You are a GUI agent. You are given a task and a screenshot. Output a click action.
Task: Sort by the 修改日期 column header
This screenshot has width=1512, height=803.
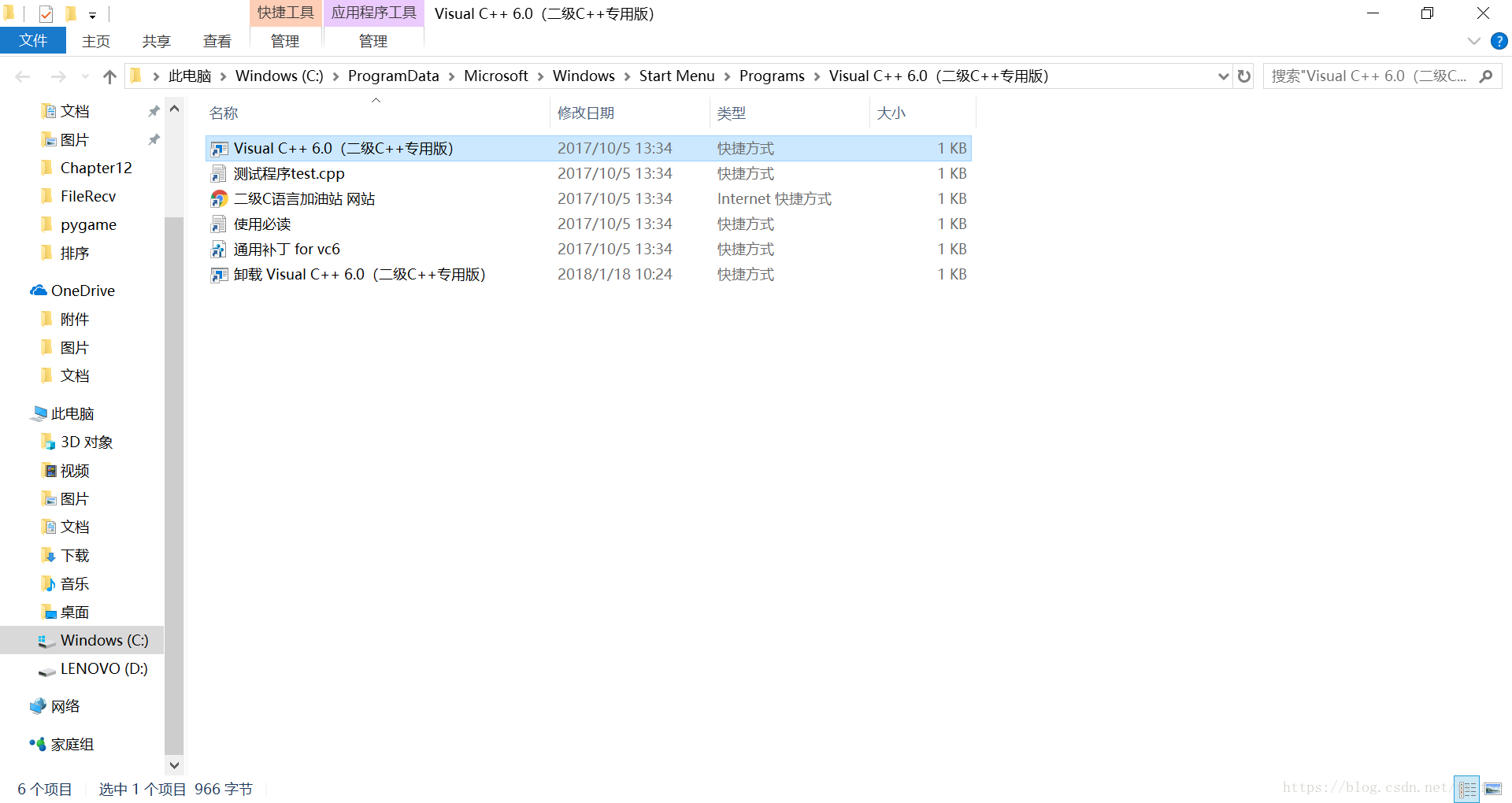pyautogui.click(x=630, y=113)
